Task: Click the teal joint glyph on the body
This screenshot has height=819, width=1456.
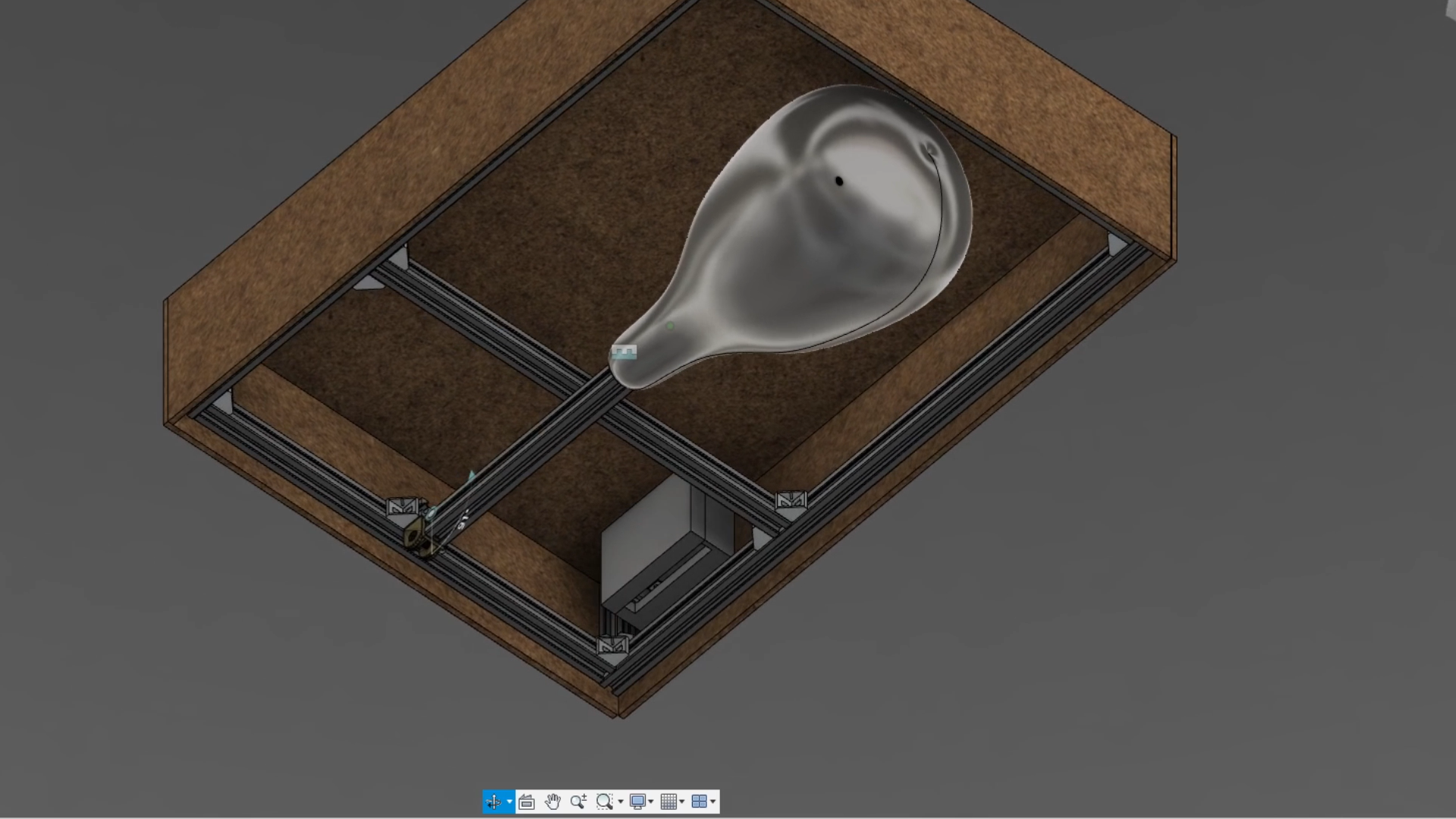Action: coord(624,352)
